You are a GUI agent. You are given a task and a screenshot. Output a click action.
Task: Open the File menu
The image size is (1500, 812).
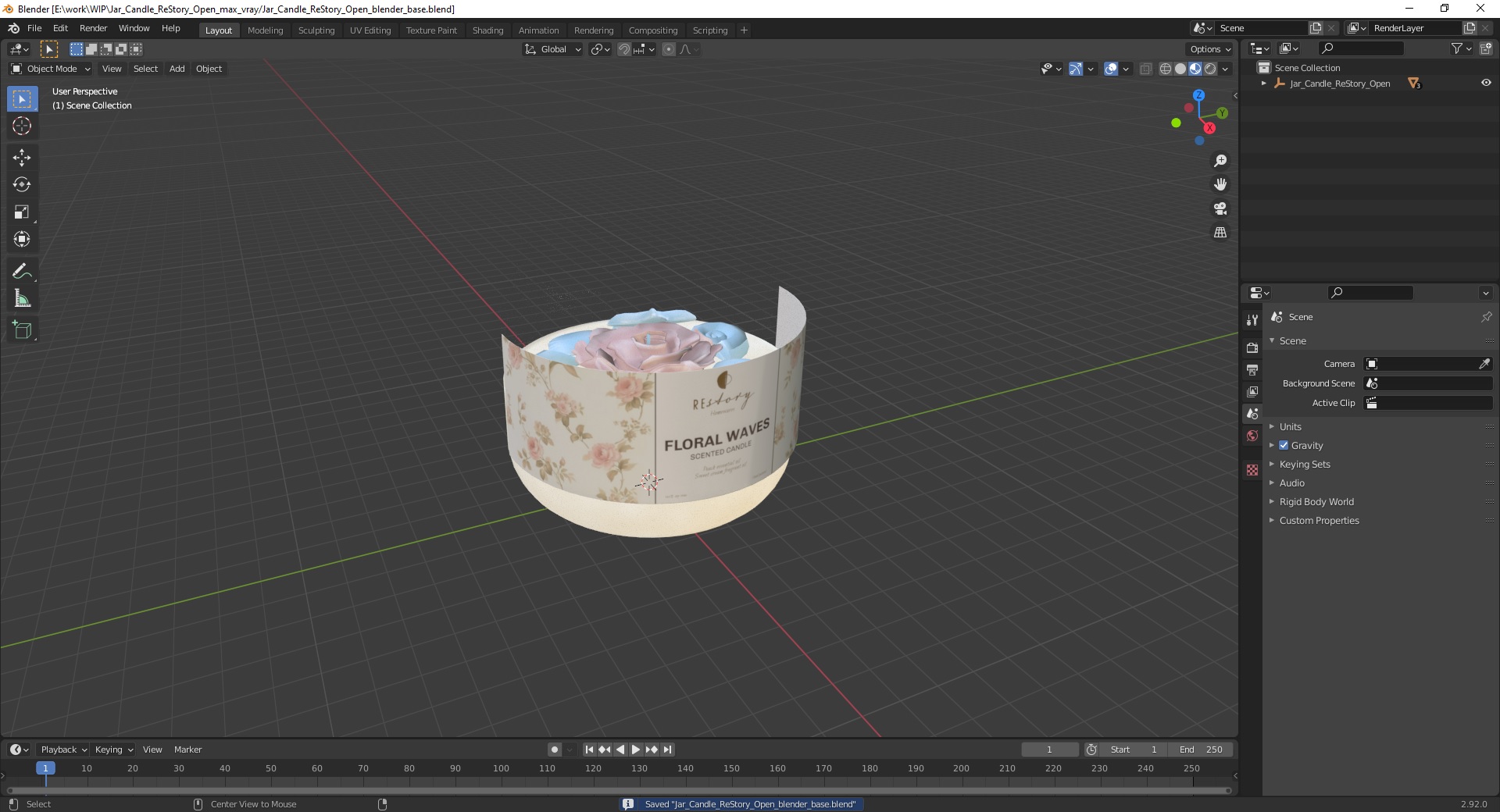pyautogui.click(x=34, y=28)
